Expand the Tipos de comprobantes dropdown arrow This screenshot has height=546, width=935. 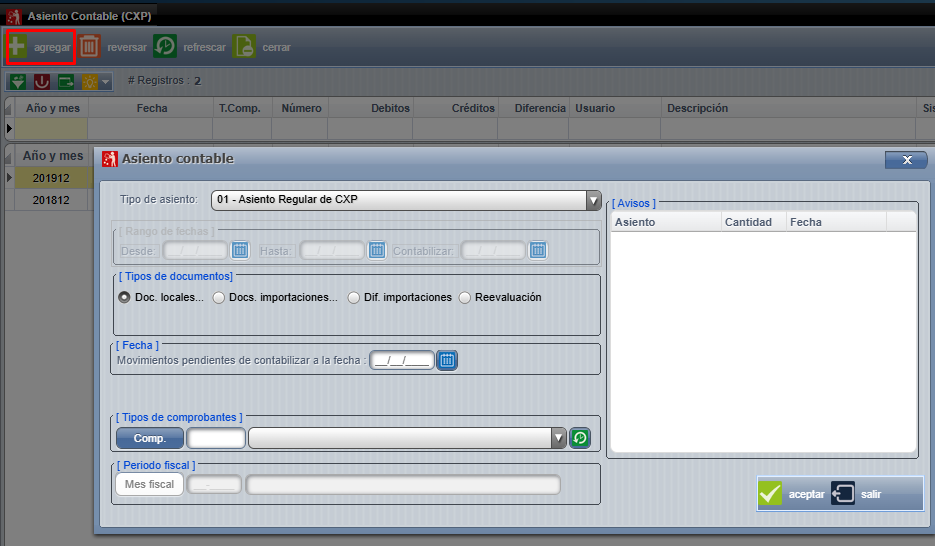coord(558,438)
